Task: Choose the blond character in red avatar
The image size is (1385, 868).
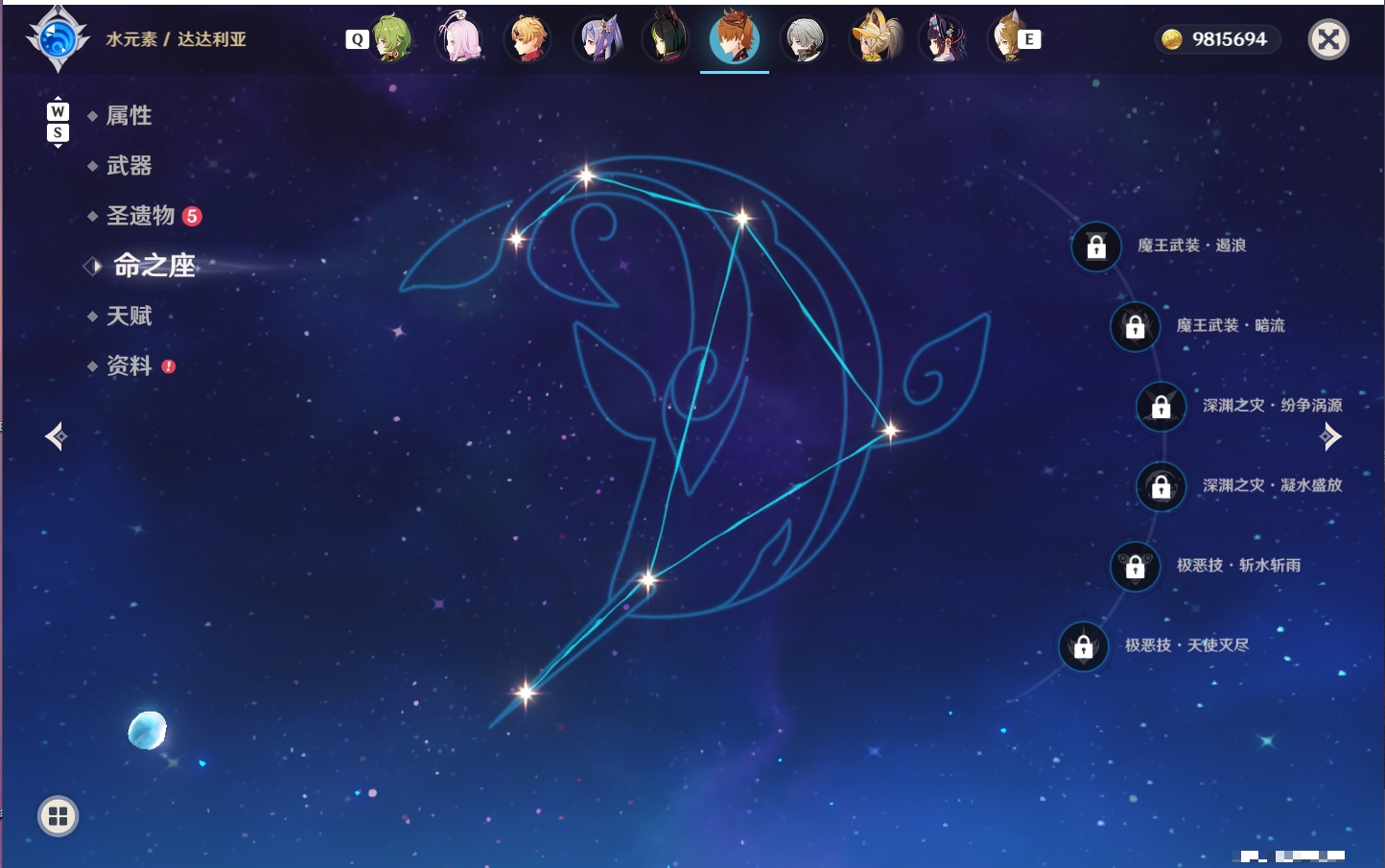Action: coord(528,39)
